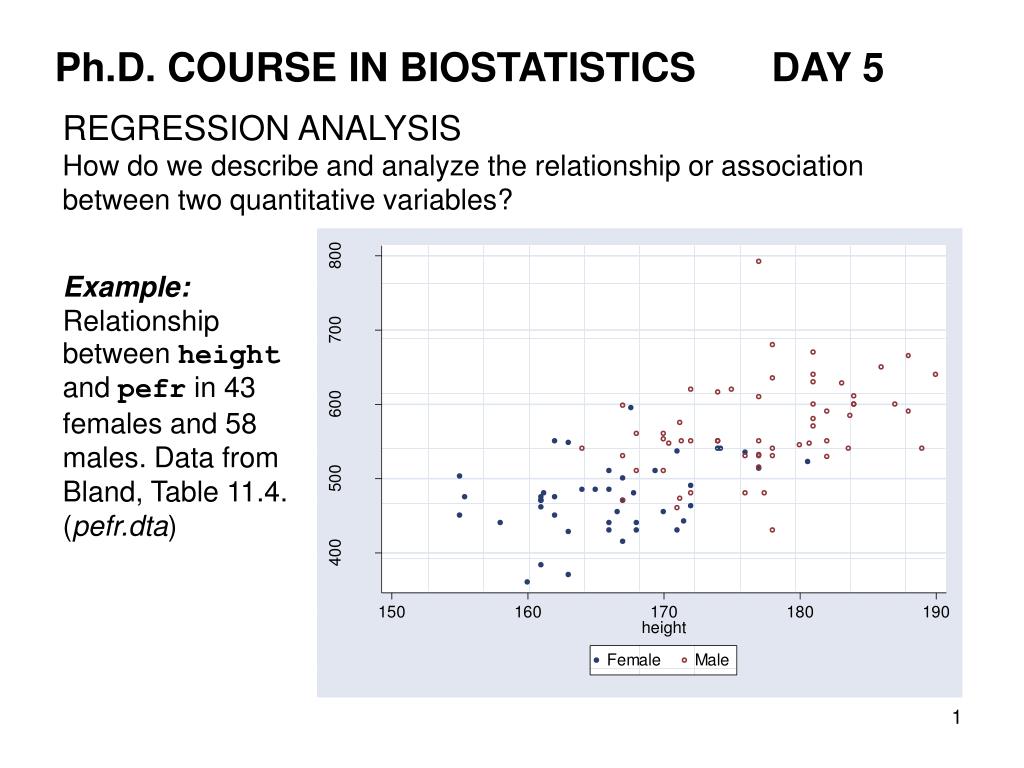Screen dimensions: 1024x768
Task: Click the 'DAY 5' heading text
Action: point(827,68)
